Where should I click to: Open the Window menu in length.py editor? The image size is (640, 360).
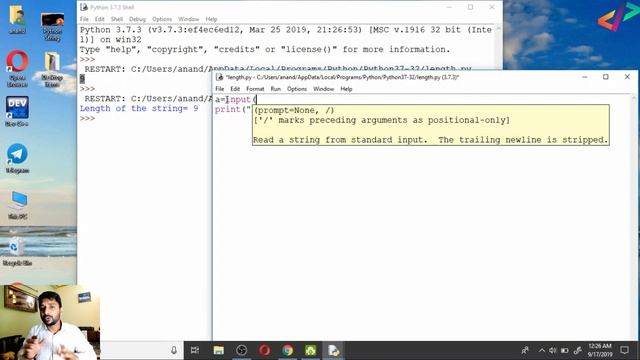pyautogui.click(x=324, y=89)
